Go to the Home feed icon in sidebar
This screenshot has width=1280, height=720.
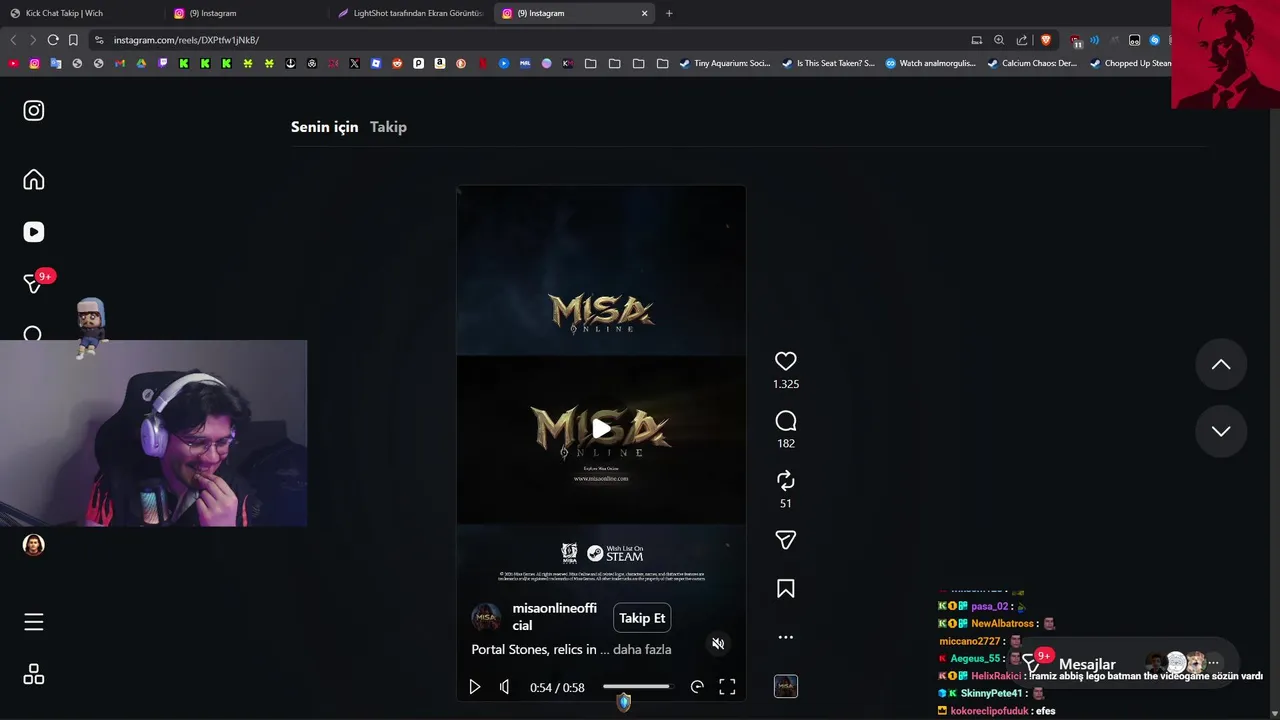pyautogui.click(x=34, y=179)
